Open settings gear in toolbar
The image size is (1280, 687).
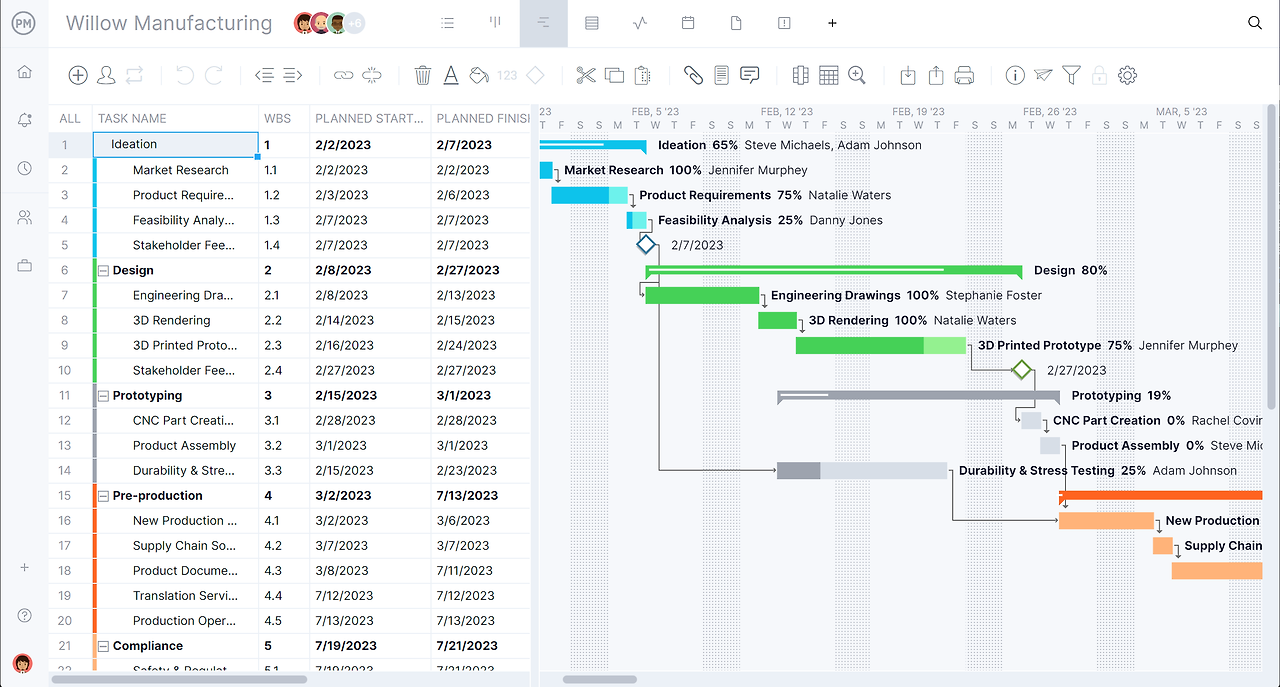[1128, 75]
